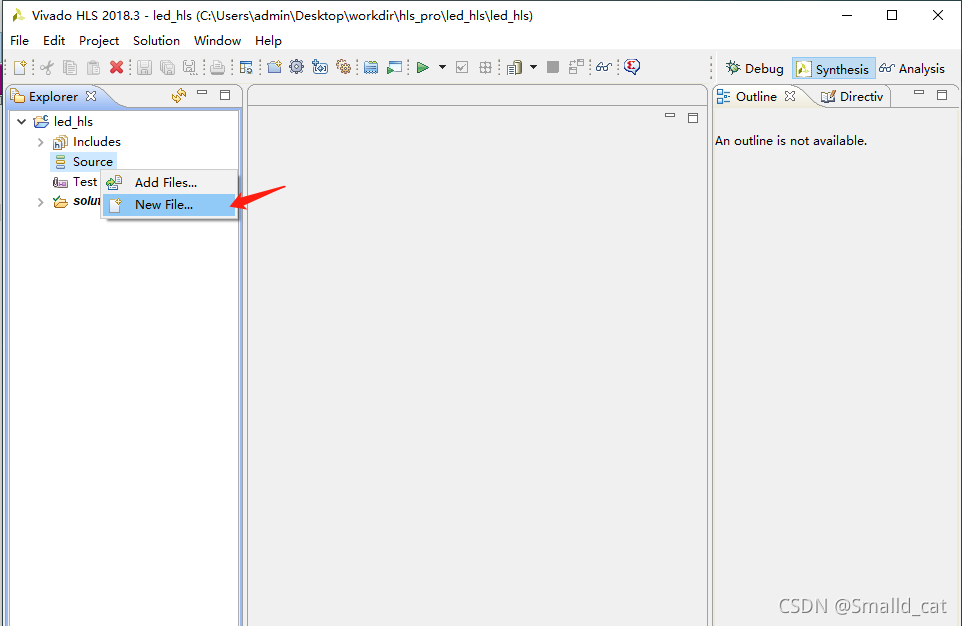Click the Compare Reports icon
Image resolution: width=962 pixels, height=626 pixels.
(576, 66)
